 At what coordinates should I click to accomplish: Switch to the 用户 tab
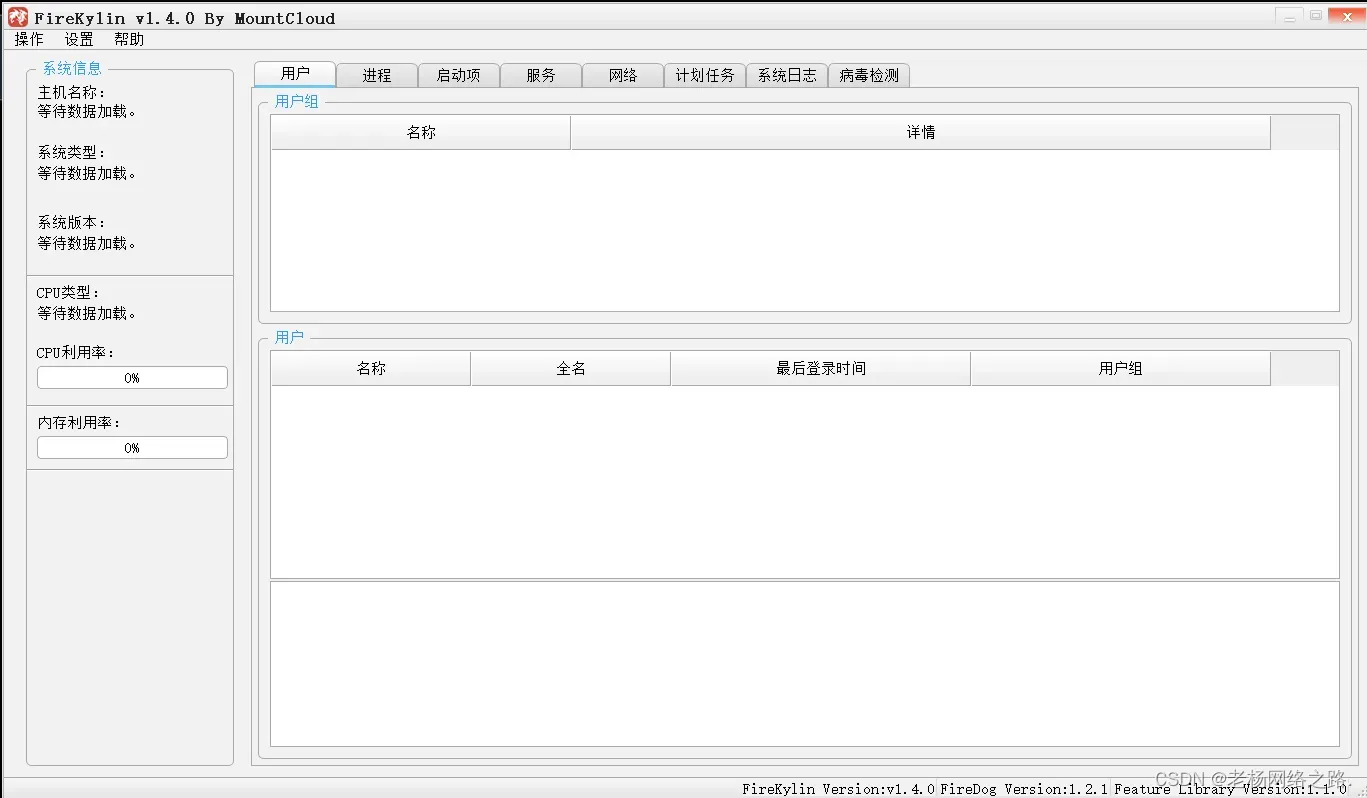tap(295, 74)
